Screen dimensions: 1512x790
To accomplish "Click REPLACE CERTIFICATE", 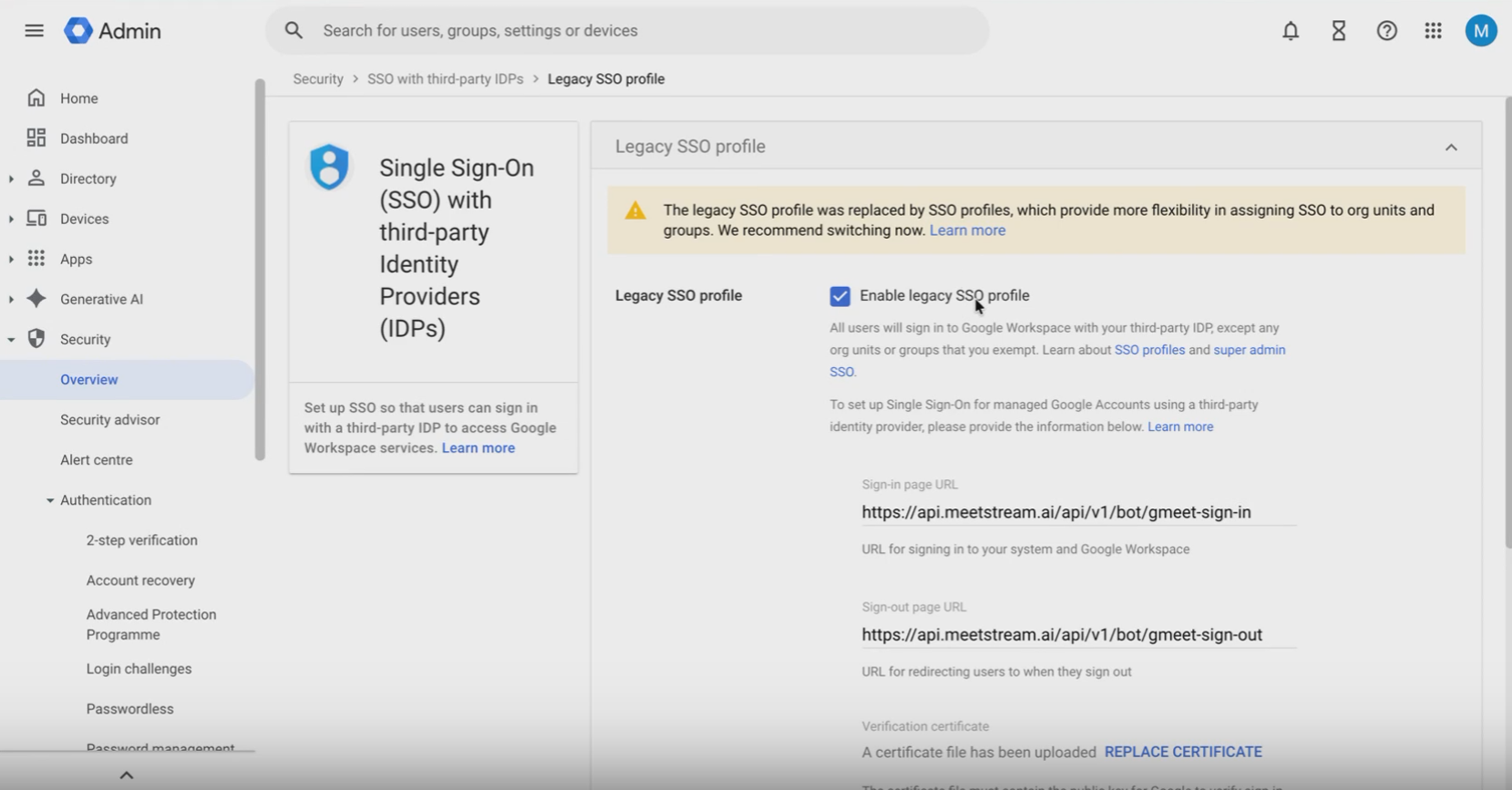I will (x=1183, y=752).
